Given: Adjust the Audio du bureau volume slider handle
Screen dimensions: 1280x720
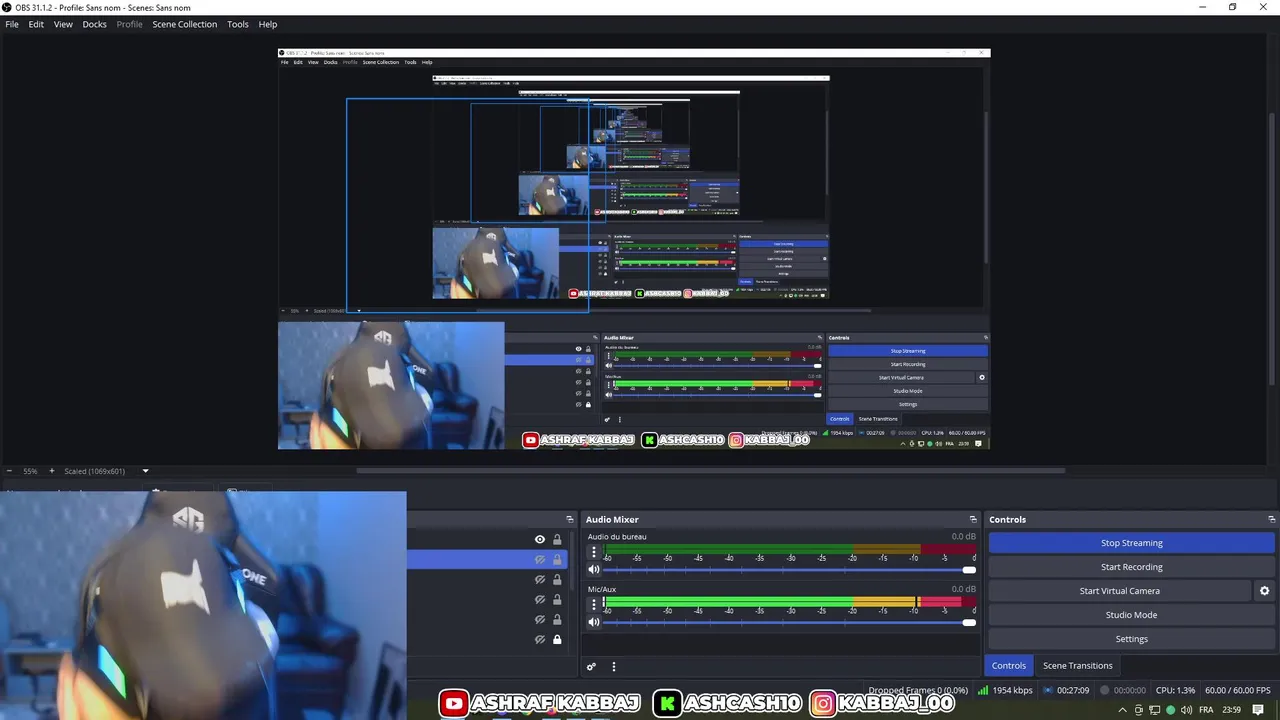Looking at the screenshot, I should (x=968, y=570).
